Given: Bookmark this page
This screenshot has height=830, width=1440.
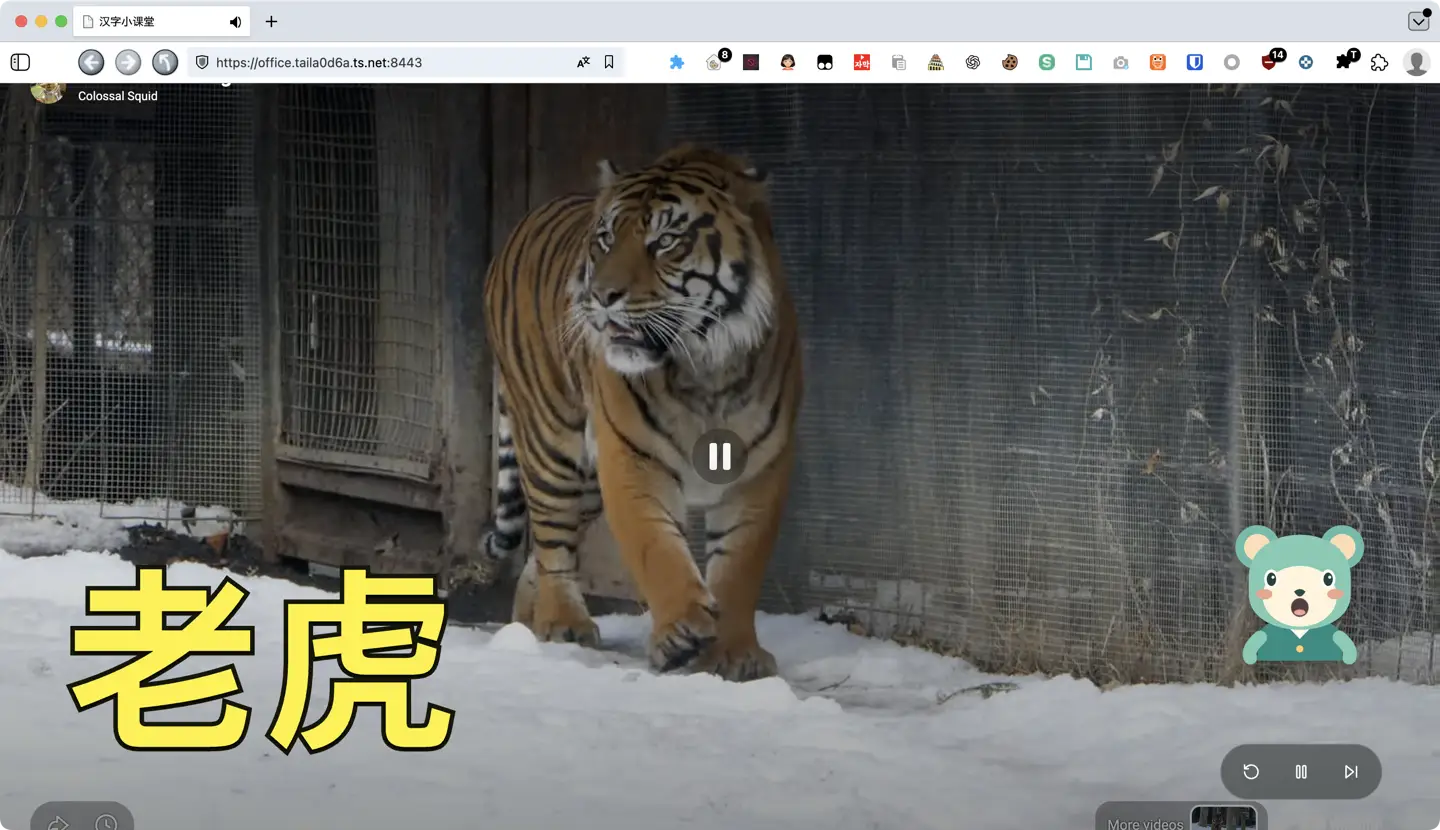Looking at the screenshot, I should 609,62.
